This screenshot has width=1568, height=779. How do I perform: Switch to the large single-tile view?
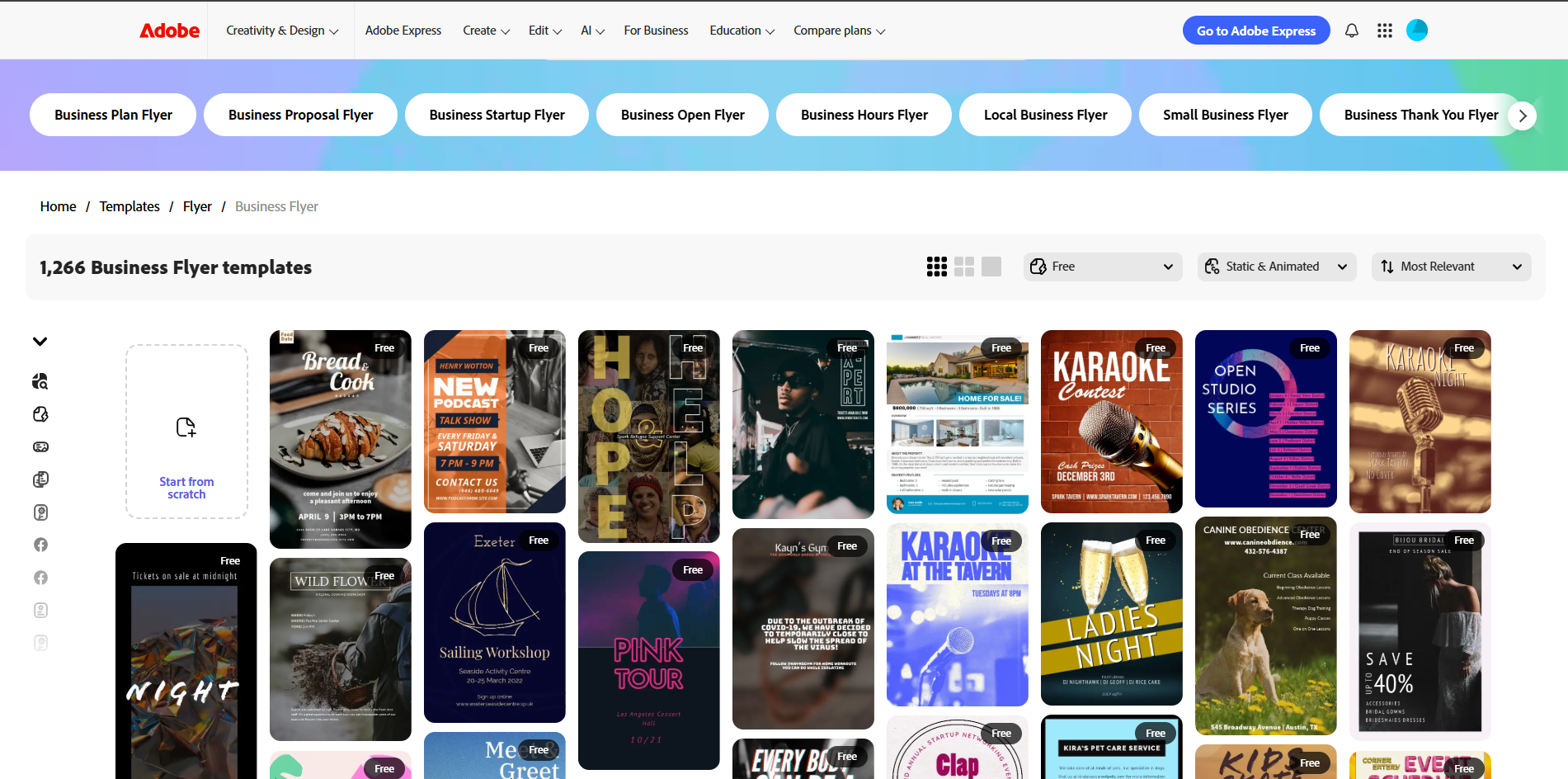point(991,267)
